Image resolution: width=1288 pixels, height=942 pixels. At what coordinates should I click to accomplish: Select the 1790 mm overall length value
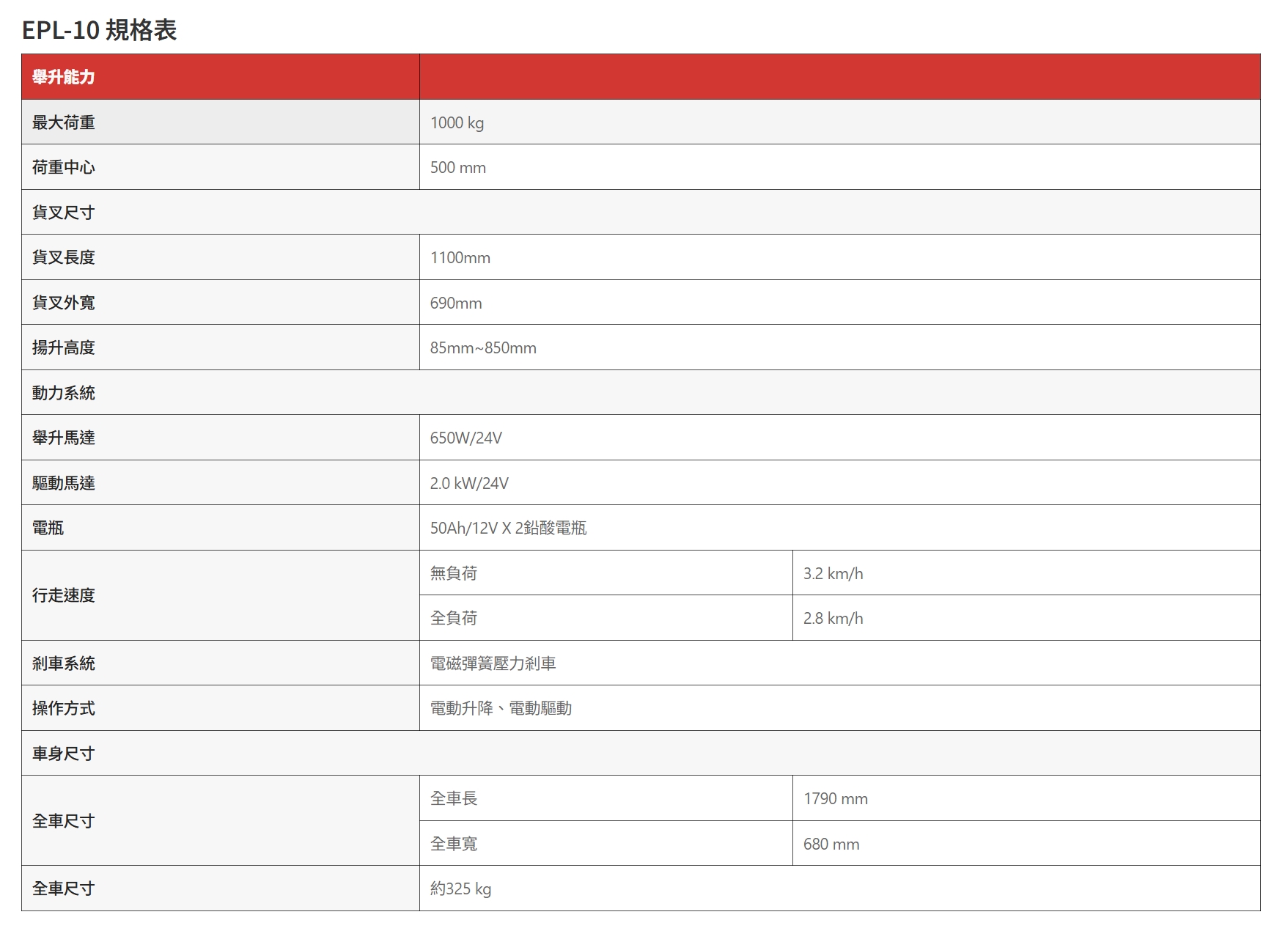click(x=835, y=799)
